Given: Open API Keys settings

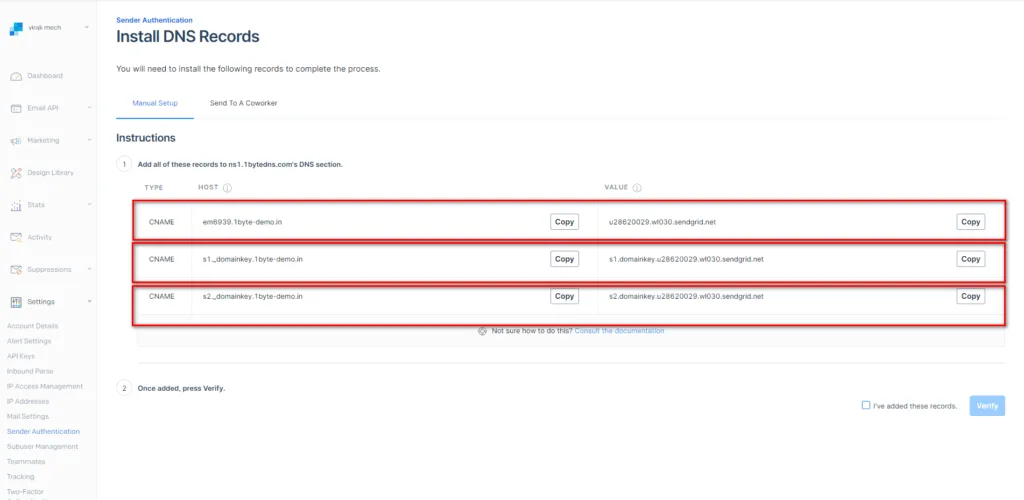Looking at the screenshot, I should (21, 356).
